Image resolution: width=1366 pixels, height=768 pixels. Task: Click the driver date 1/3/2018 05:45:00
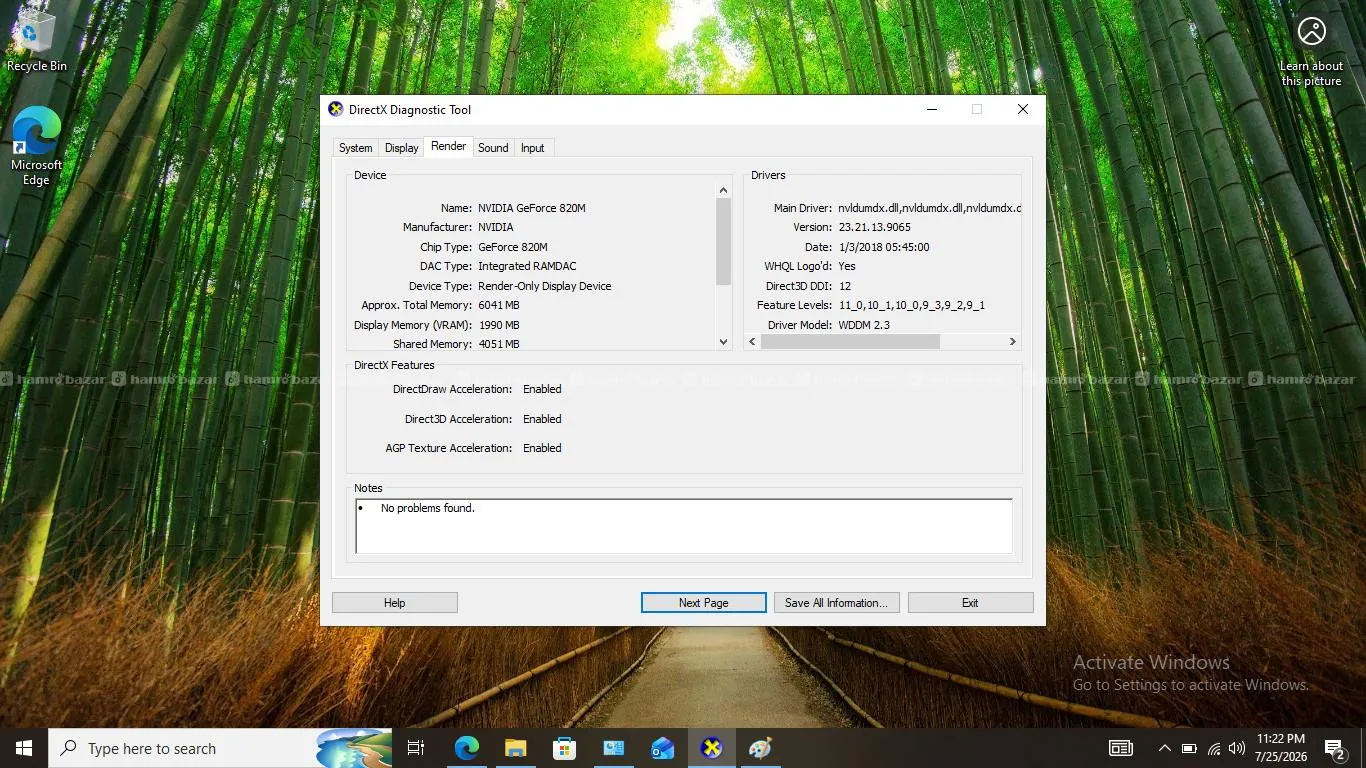(884, 247)
